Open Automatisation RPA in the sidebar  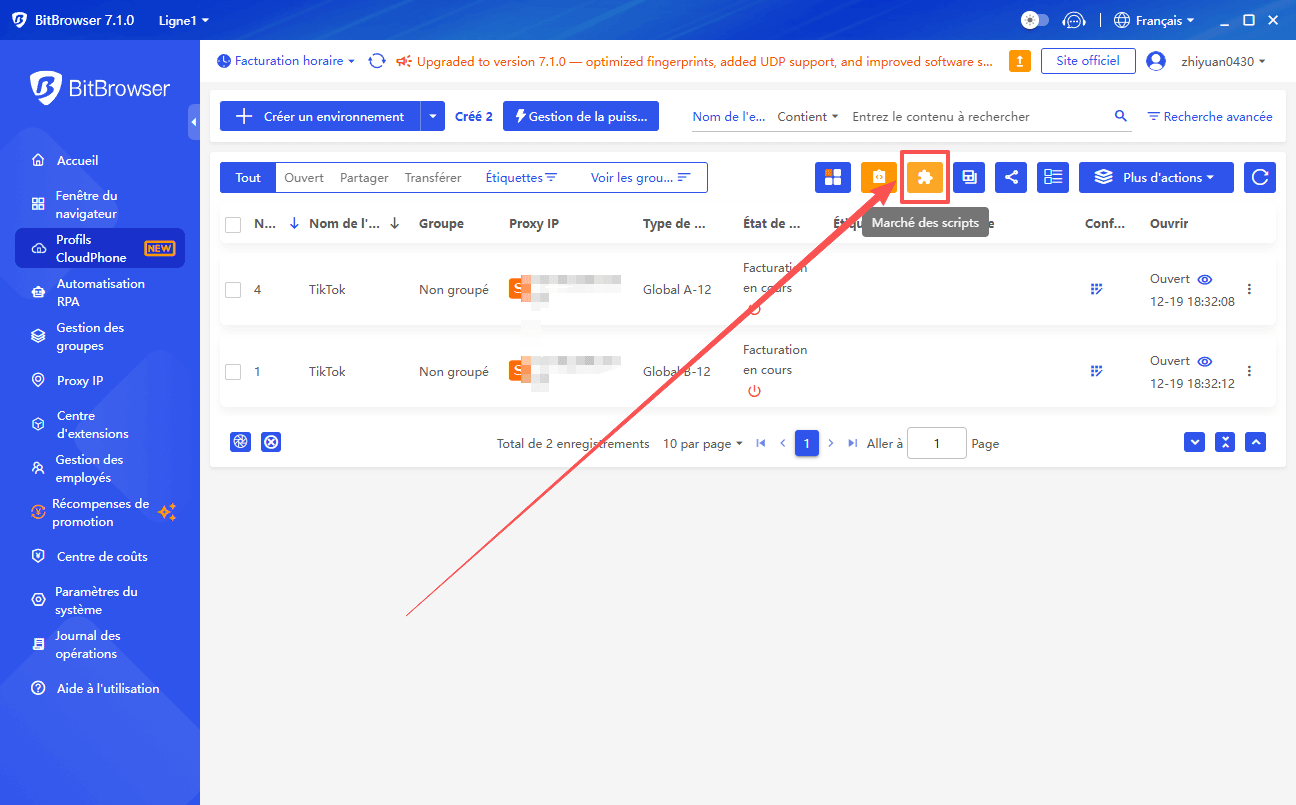coord(100,292)
